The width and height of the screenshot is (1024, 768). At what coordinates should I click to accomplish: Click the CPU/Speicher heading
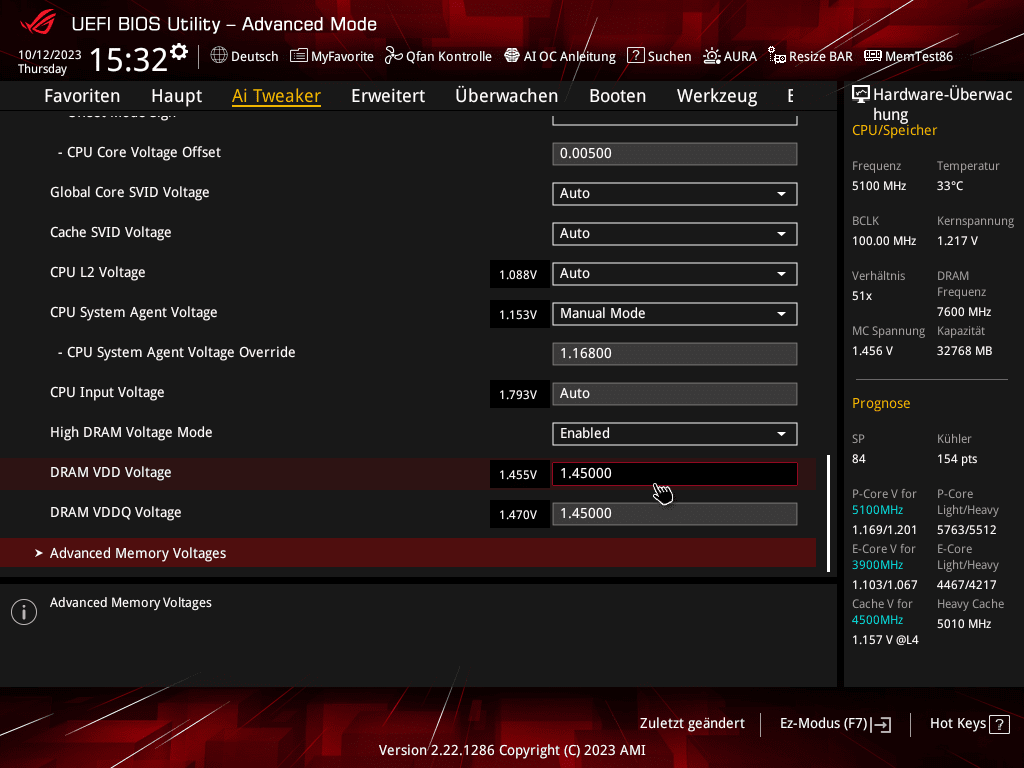click(x=894, y=130)
